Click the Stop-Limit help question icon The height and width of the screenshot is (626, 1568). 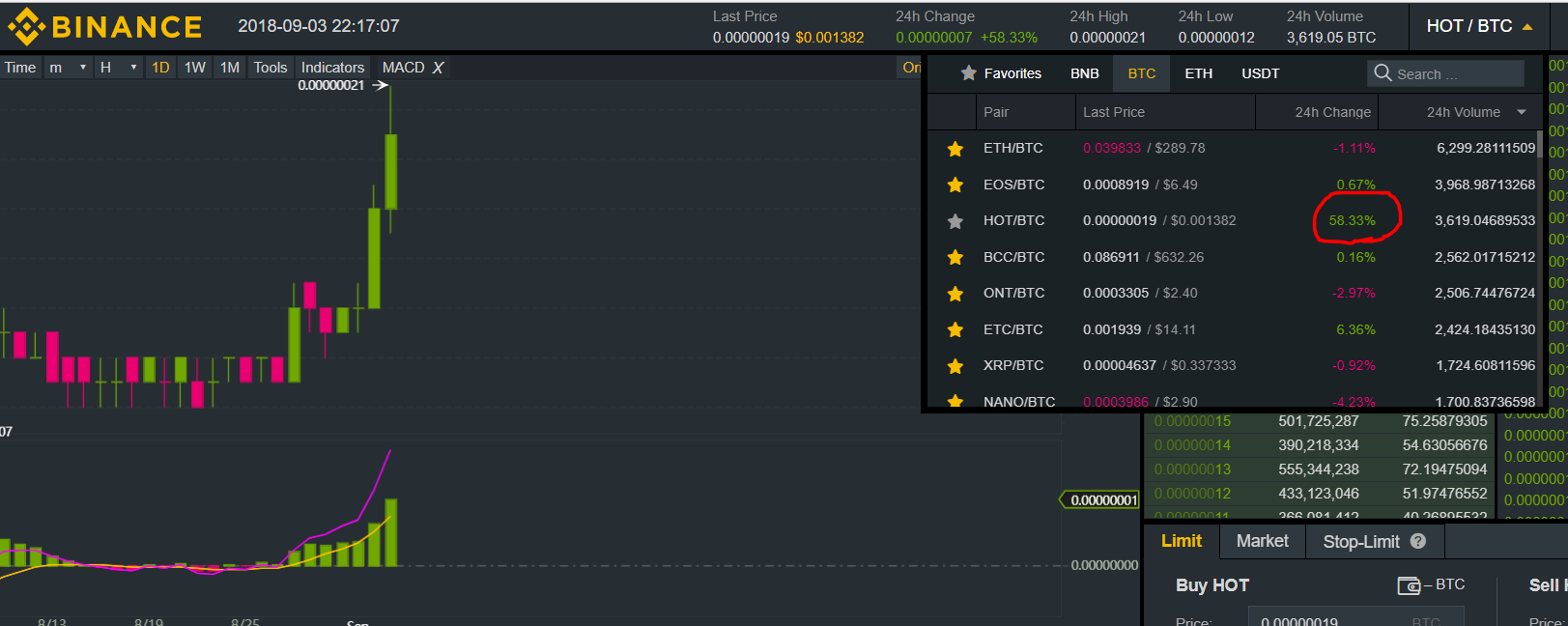(1418, 542)
